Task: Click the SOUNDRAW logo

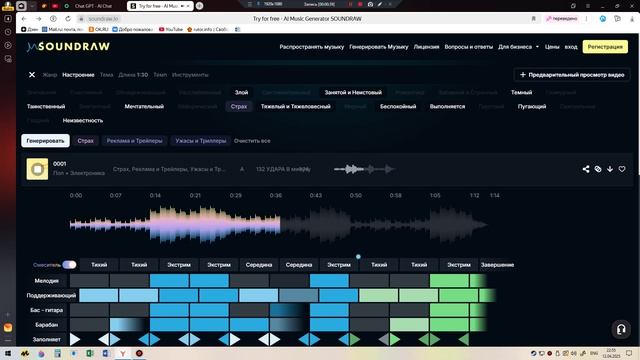Action: click(68, 47)
